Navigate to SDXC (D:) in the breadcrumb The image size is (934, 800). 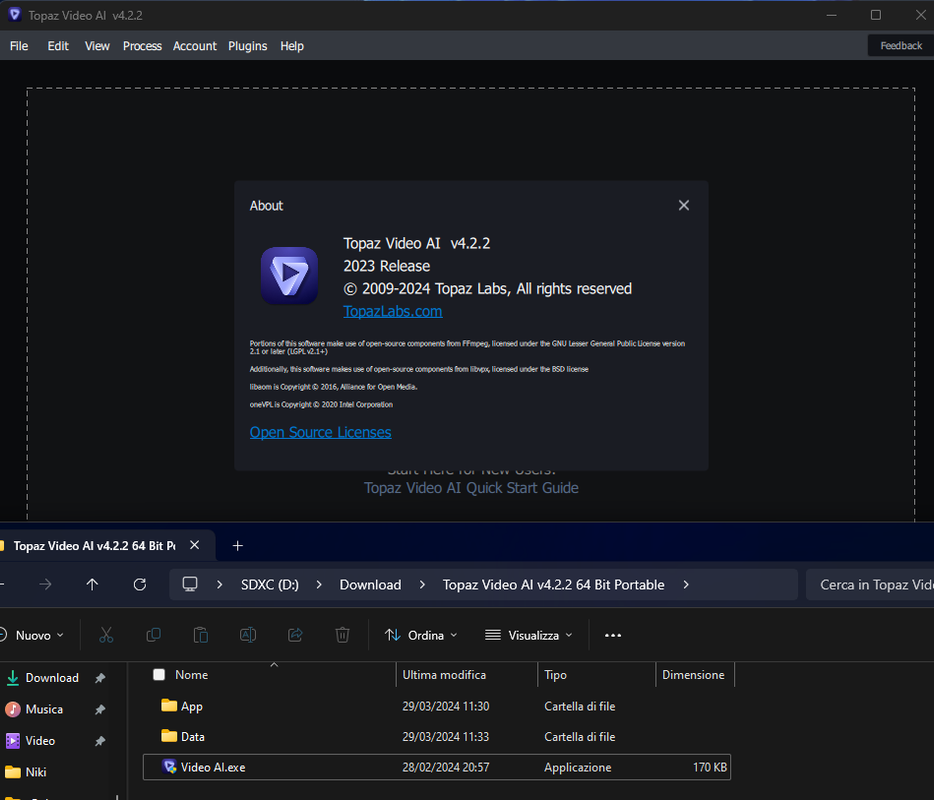coord(269,585)
